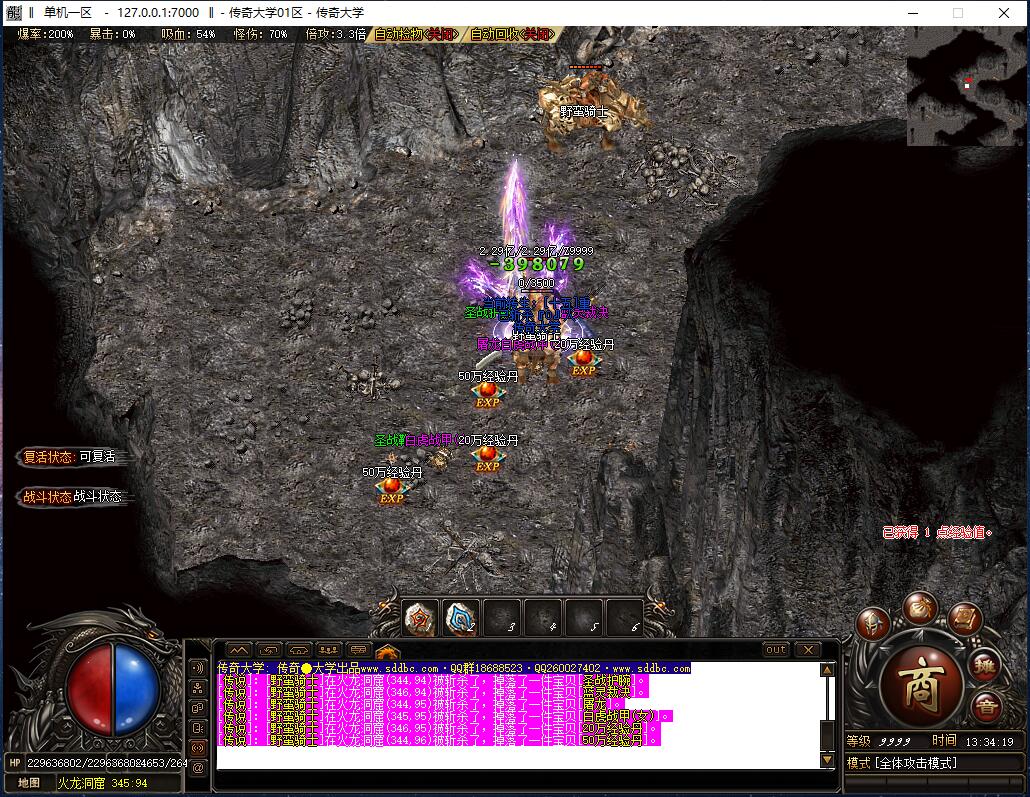This screenshot has width=1030, height=797.
Task: Click the 倍攻:3.3倍 stat display
Action: (336, 34)
